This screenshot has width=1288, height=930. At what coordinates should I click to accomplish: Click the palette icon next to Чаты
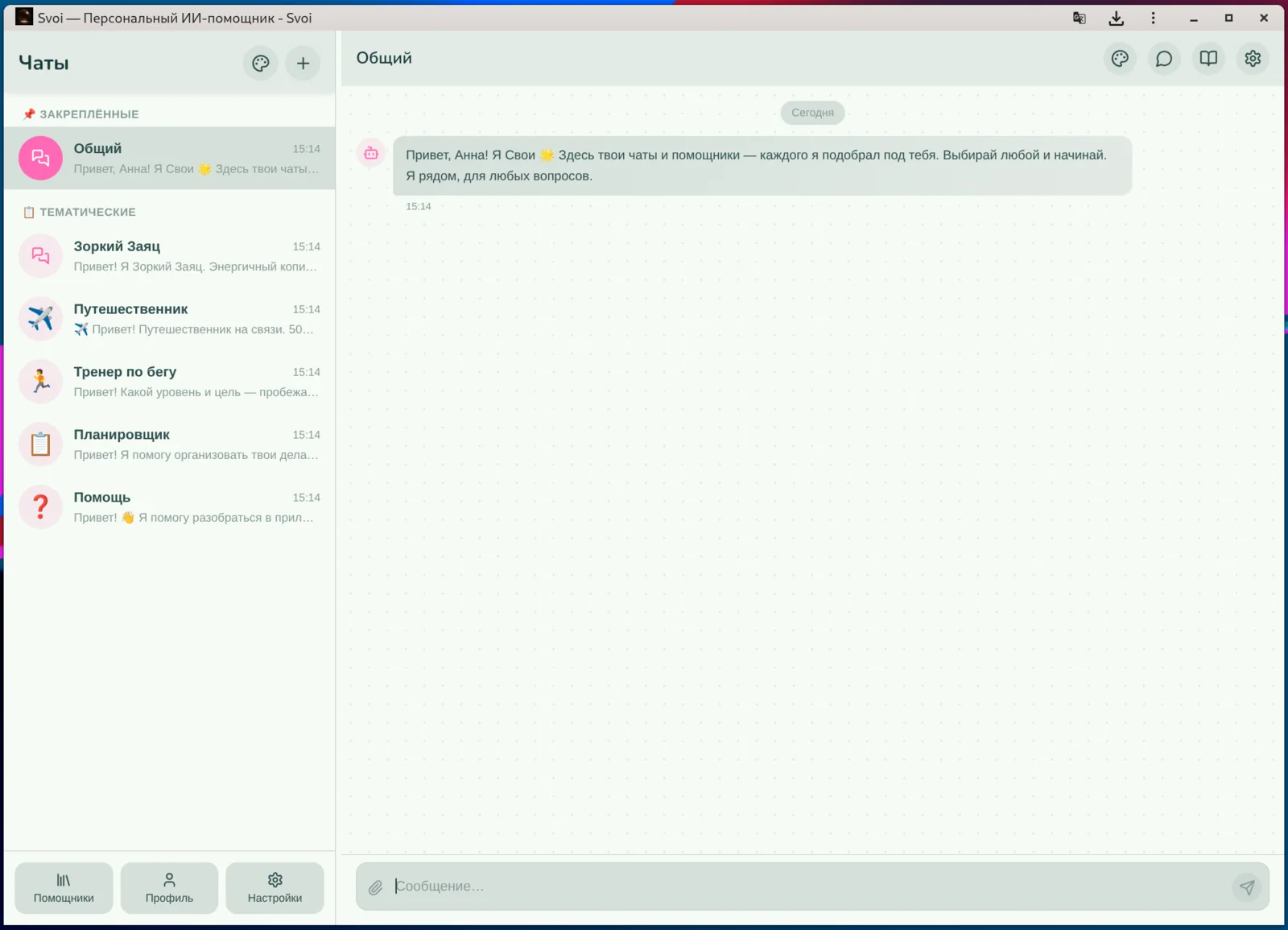(x=261, y=64)
